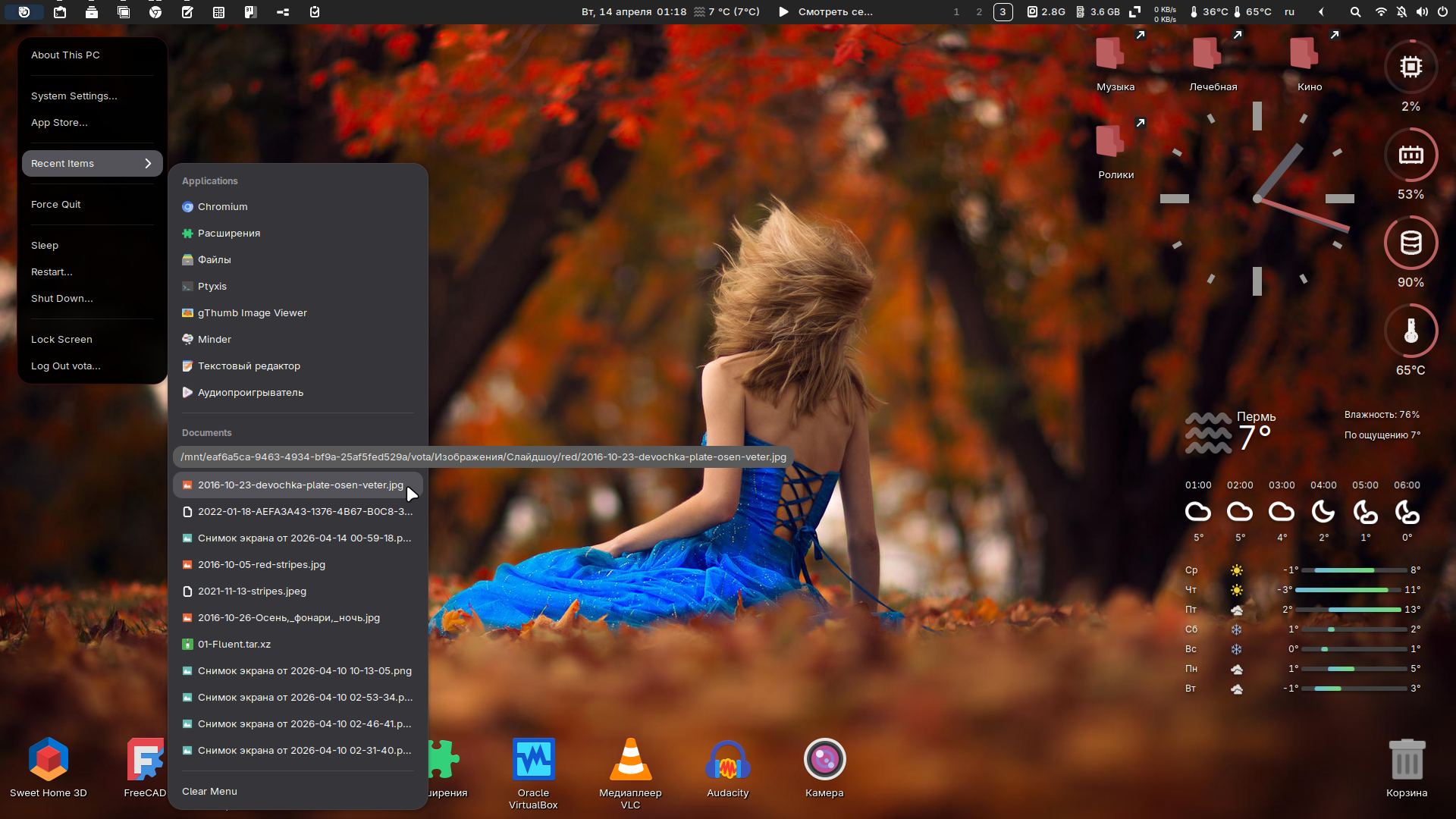Open the ru keyboard layout selector
Viewport: 1456px width, 819px height.
coord(1289,12)
